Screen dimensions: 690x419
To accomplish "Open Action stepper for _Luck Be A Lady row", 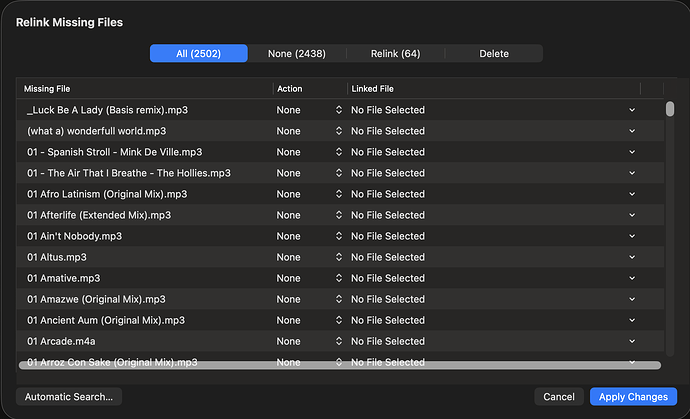I will tap(339, 110).
